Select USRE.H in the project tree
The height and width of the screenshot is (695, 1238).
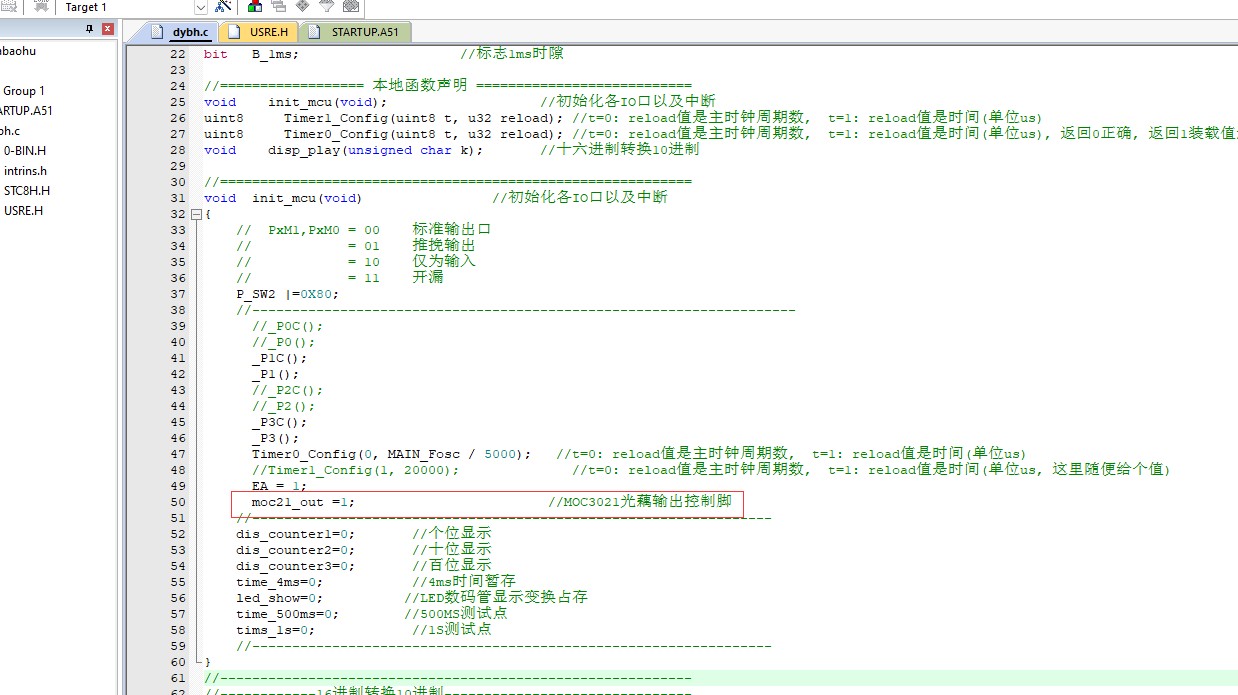coord(23,211)
